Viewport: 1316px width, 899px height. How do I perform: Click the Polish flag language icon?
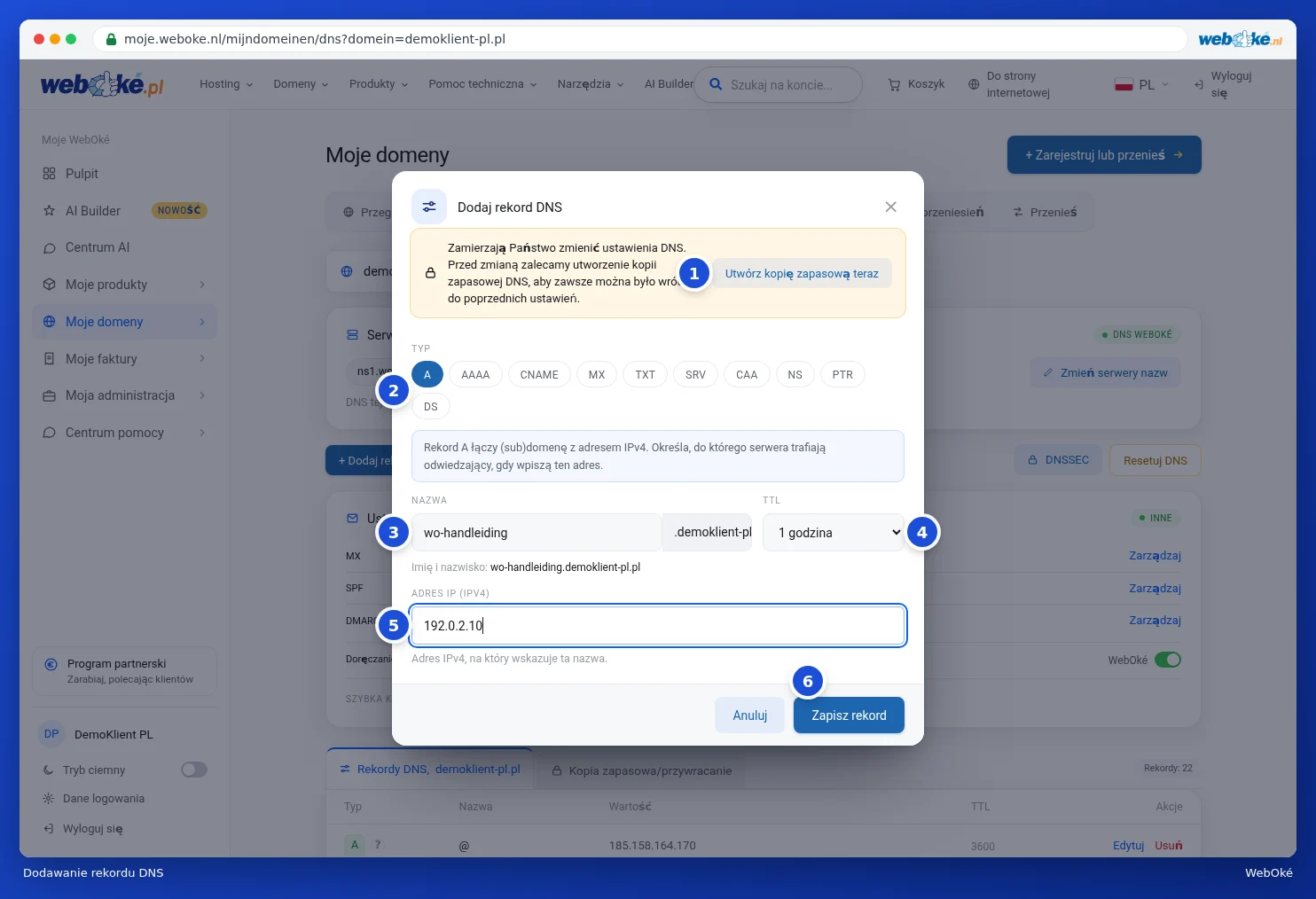click(x=1124, y=84)
